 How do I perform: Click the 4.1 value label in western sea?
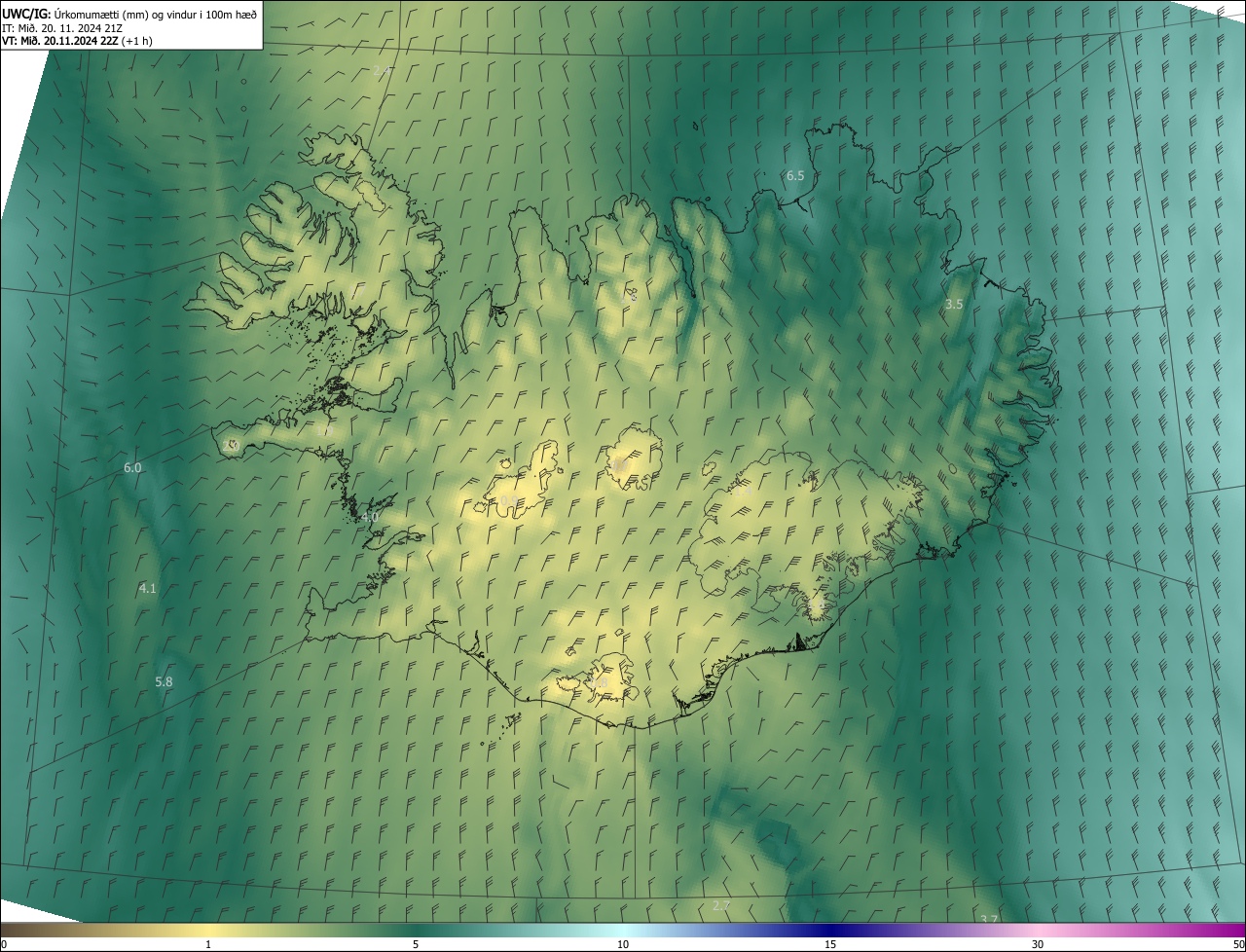tap(148, 589)
